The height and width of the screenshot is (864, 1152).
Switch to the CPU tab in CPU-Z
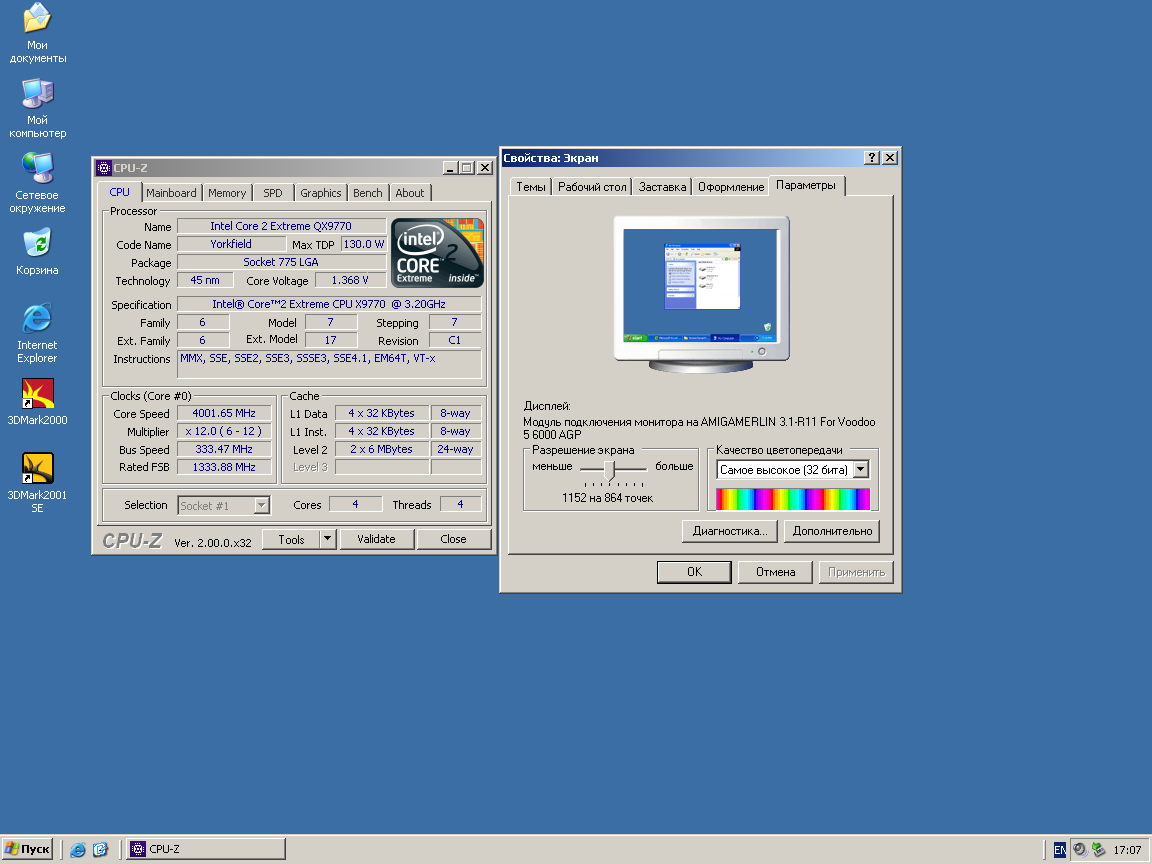coord(119,192)
